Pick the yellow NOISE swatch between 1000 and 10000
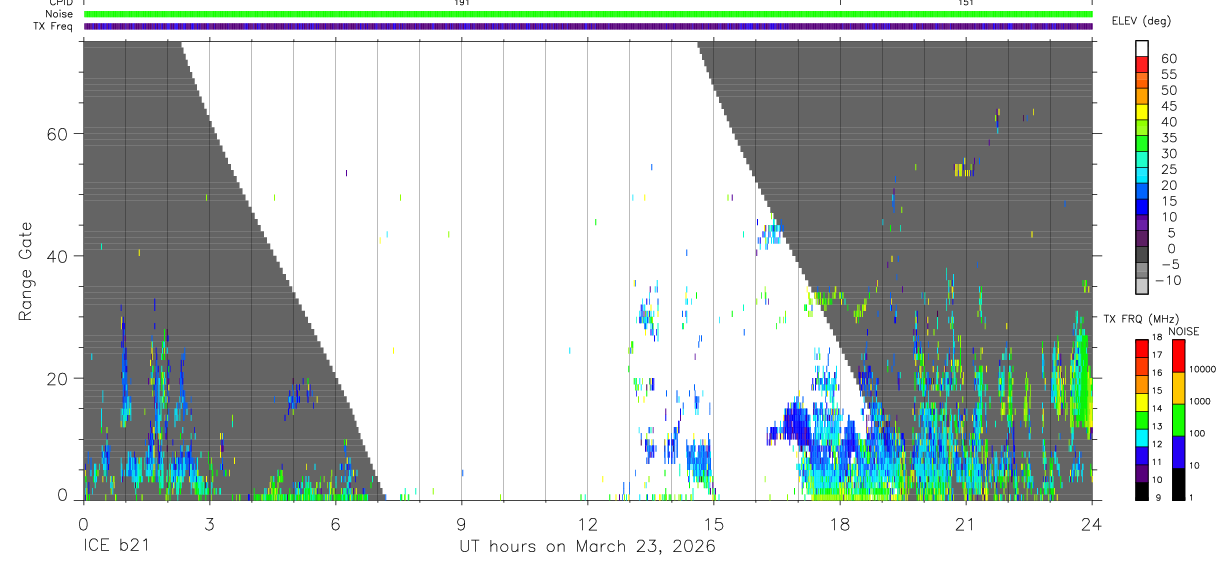The height and width of the screenshot is (567, 1228). tap(1179, 387)
